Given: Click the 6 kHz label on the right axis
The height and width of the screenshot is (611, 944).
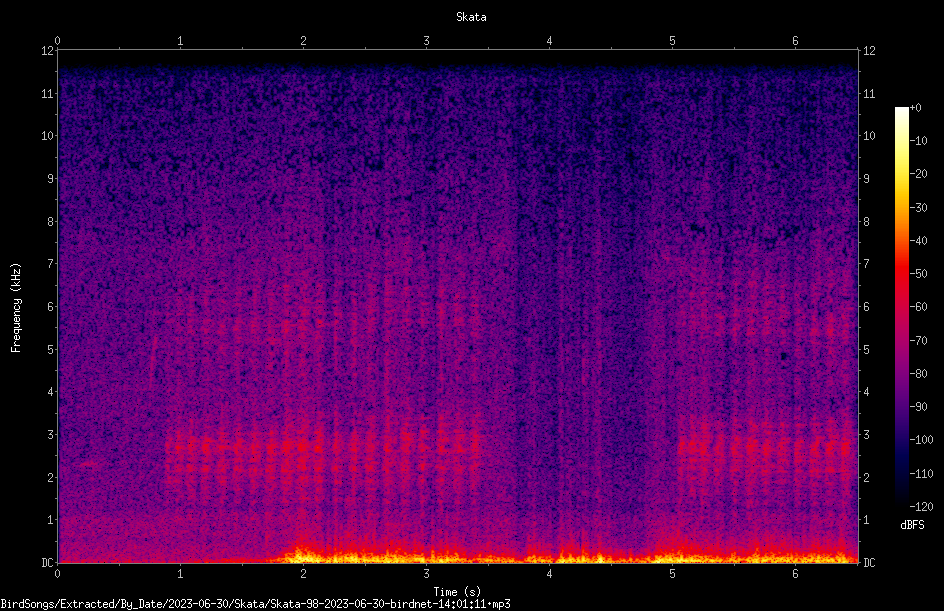Looking at the screenshot, I should pyautogui.click(x=866, y=306).
